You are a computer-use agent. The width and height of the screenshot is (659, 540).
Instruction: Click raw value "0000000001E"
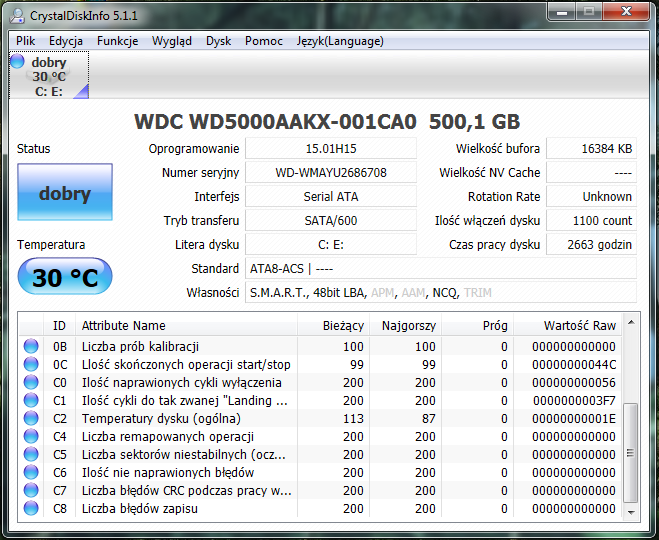coord(574,419)
